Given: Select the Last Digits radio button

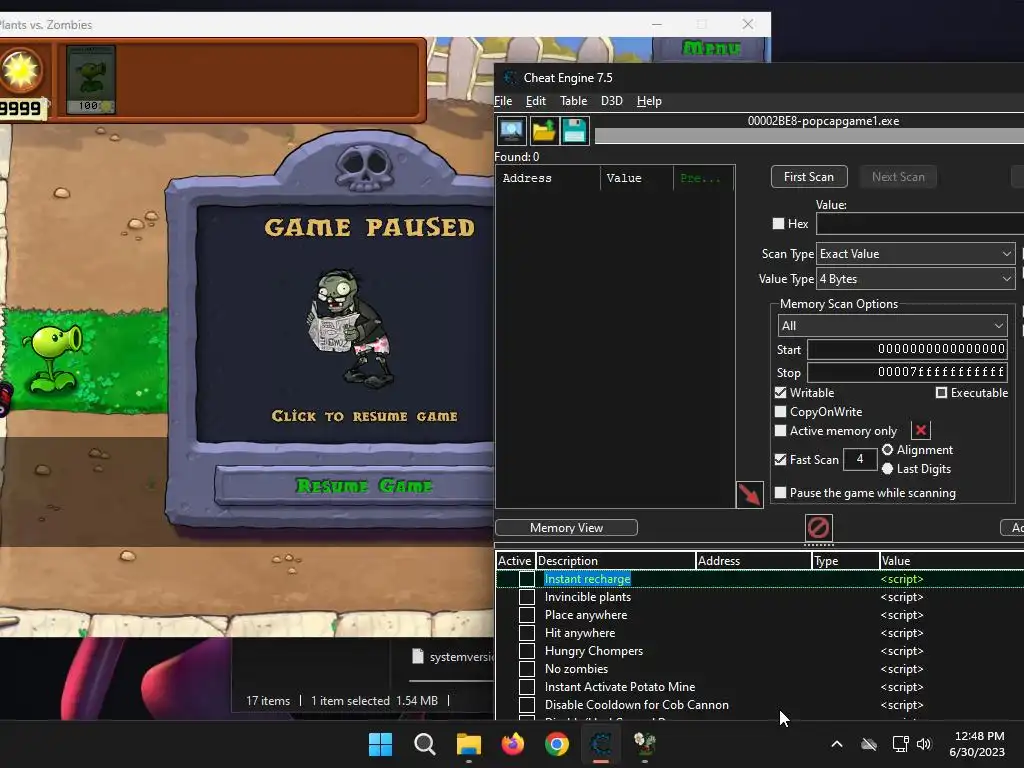Looking at the screenshot, I should (x=888, y=468).
